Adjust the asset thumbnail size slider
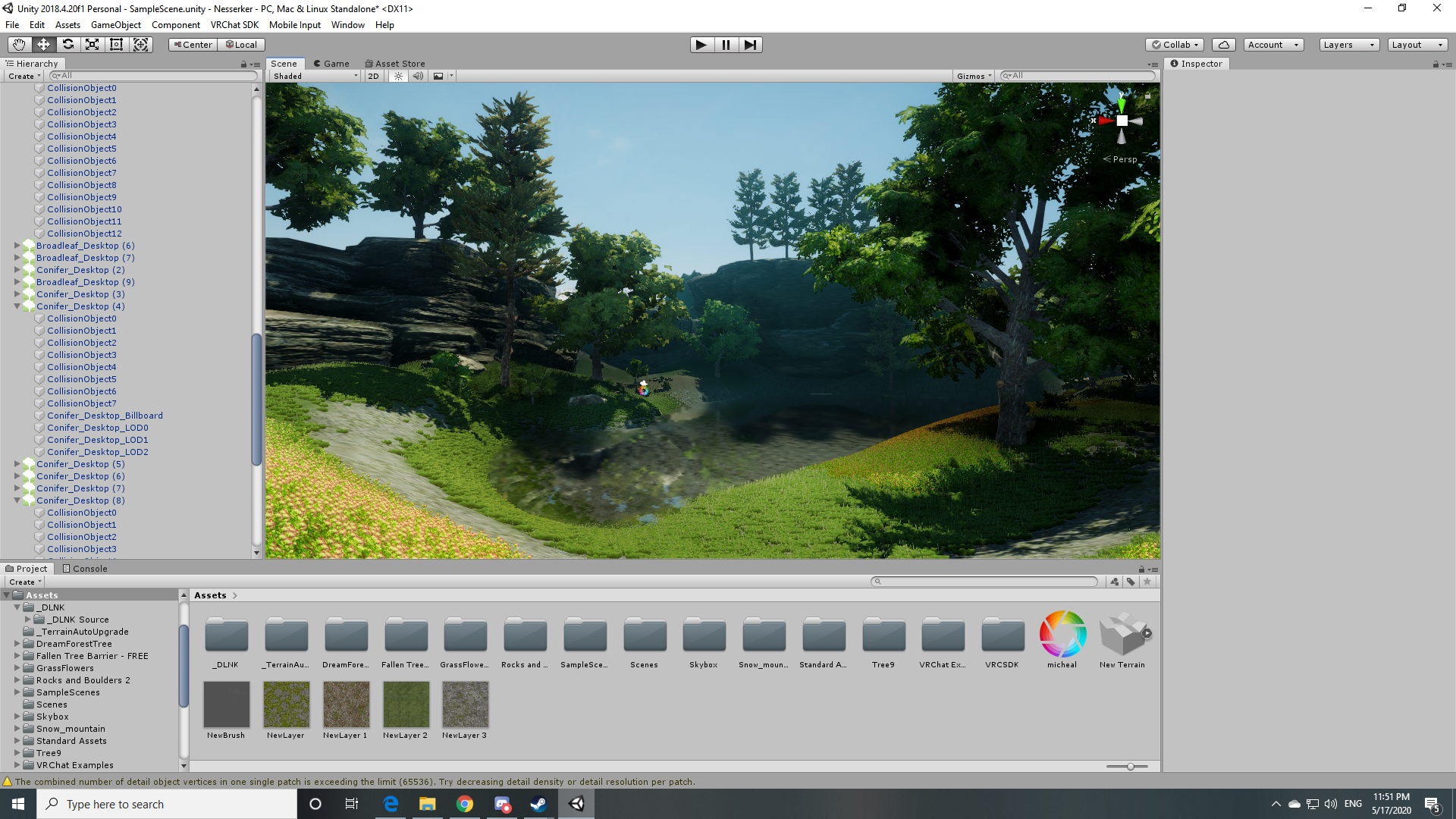Screen dimensions: 1456x819 1130,766
